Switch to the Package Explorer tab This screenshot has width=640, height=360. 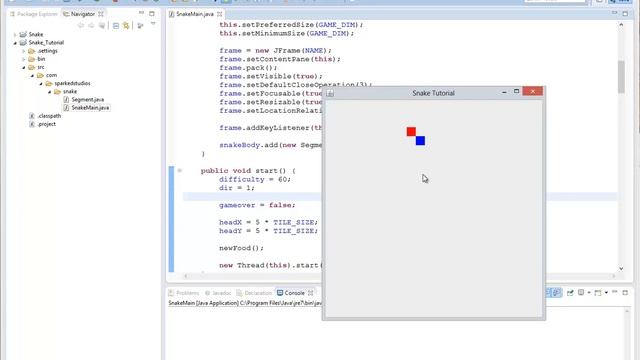pos(33,14)
